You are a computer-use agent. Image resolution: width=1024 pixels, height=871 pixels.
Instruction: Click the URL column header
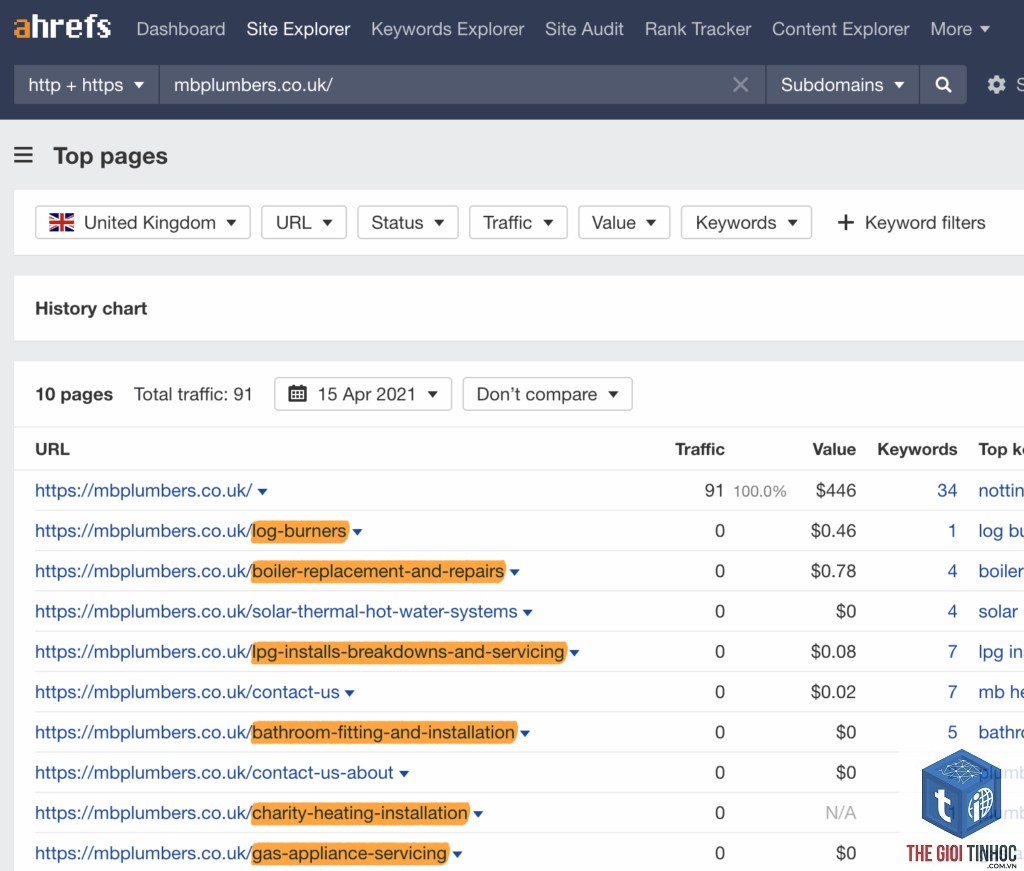tap(52, 449)
